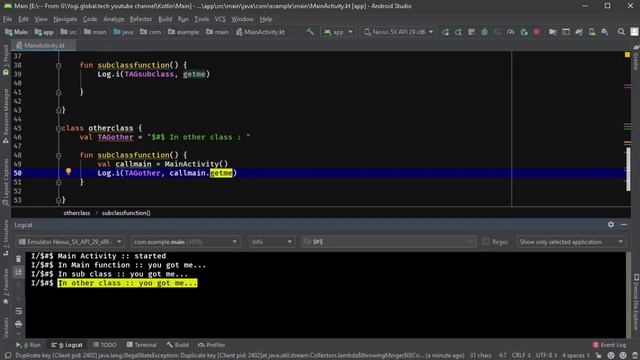Open the VCS menu
This screenshot has width=640, height=360.
coord(220,19)
